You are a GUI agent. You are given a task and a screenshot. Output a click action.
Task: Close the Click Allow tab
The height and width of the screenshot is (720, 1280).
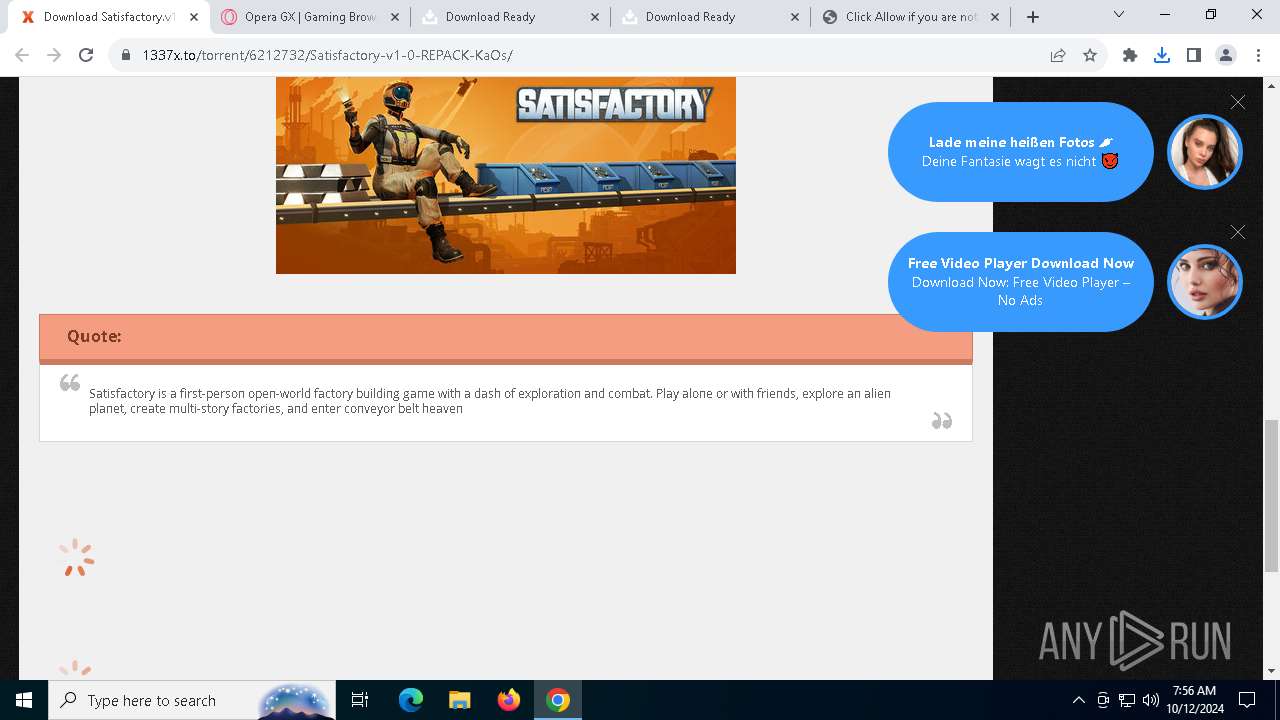point(995,17)
